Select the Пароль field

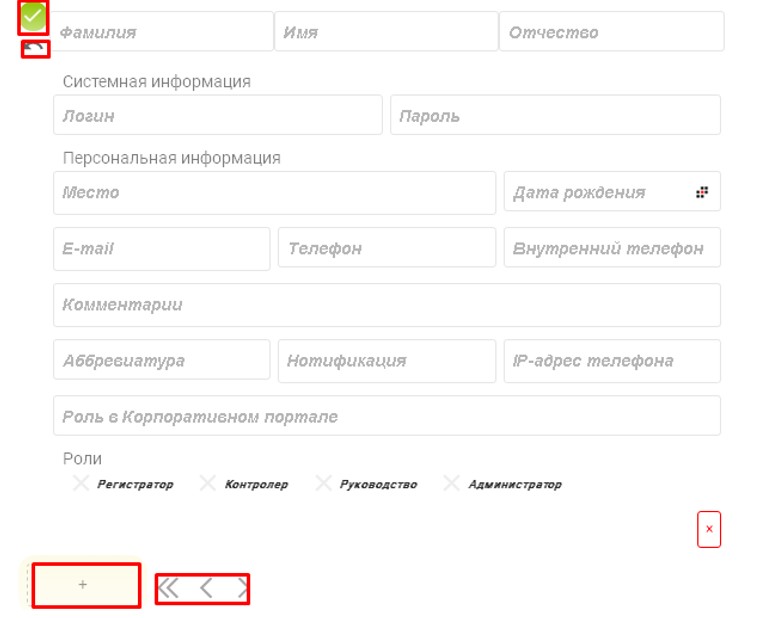(x=555, y=115)
